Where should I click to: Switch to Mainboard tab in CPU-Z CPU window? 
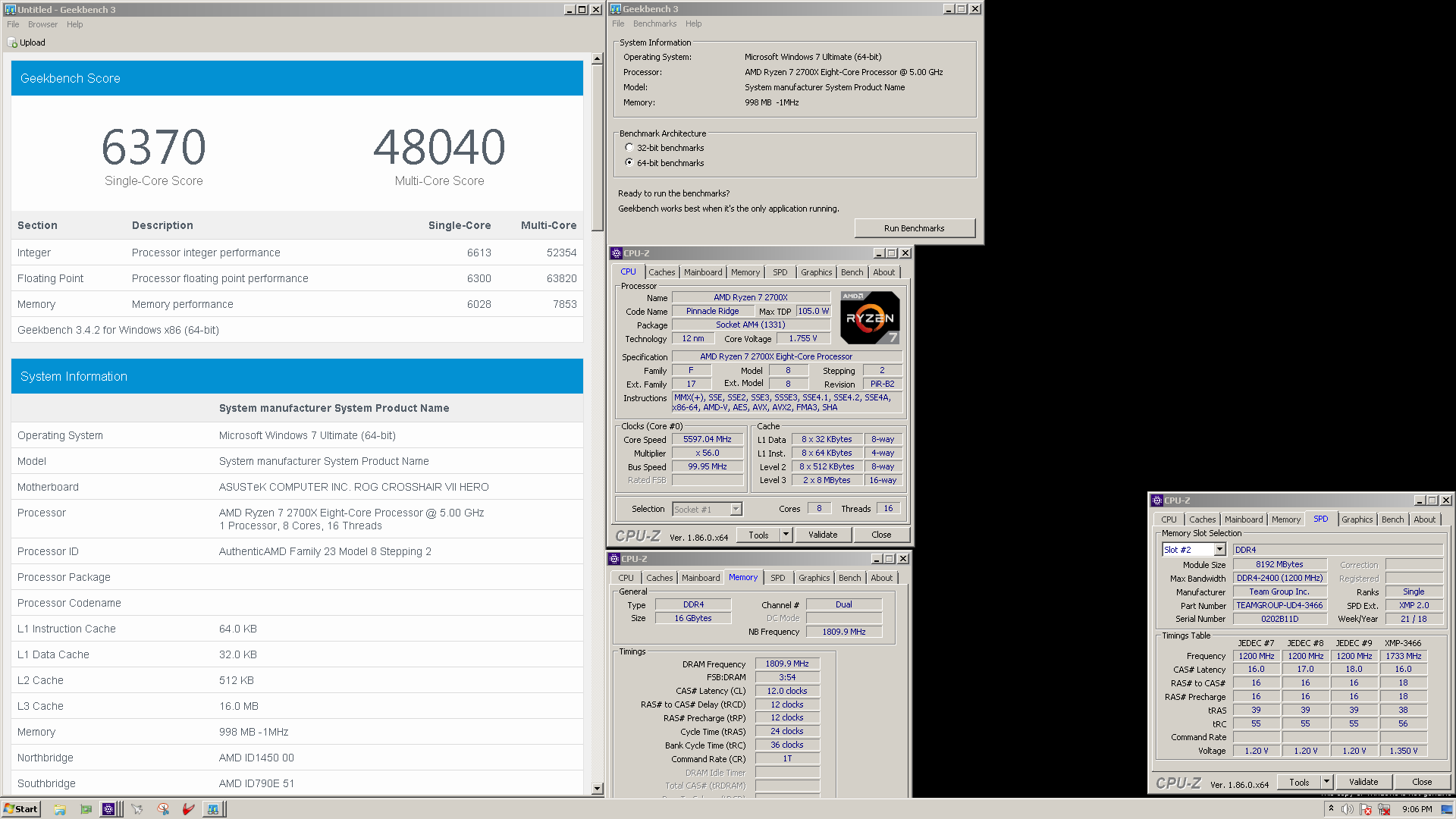click(703, 272)
